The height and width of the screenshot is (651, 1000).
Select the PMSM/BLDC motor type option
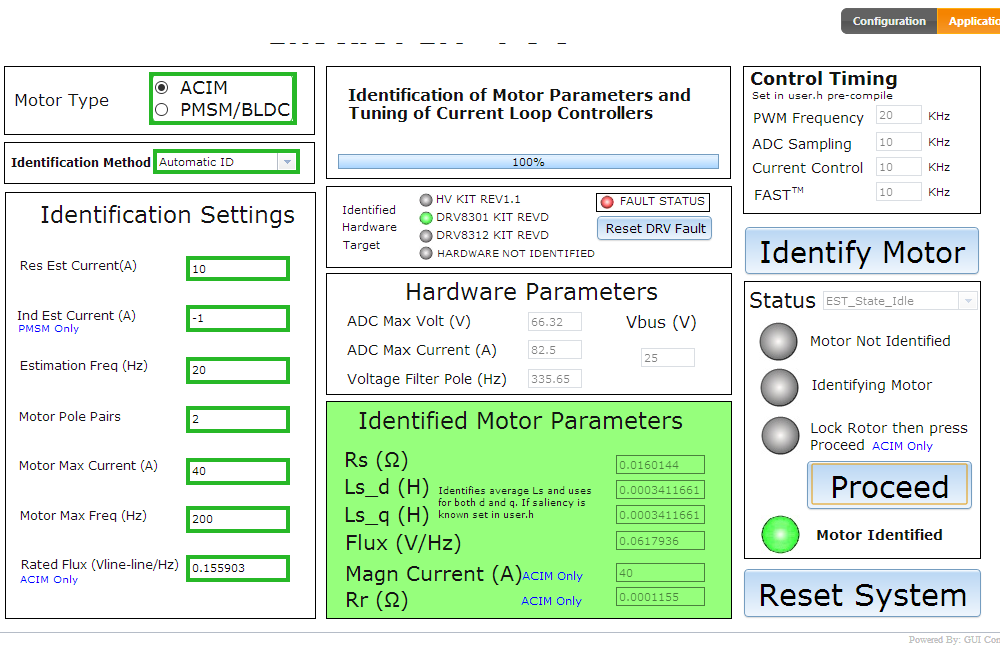pos(163,110)
